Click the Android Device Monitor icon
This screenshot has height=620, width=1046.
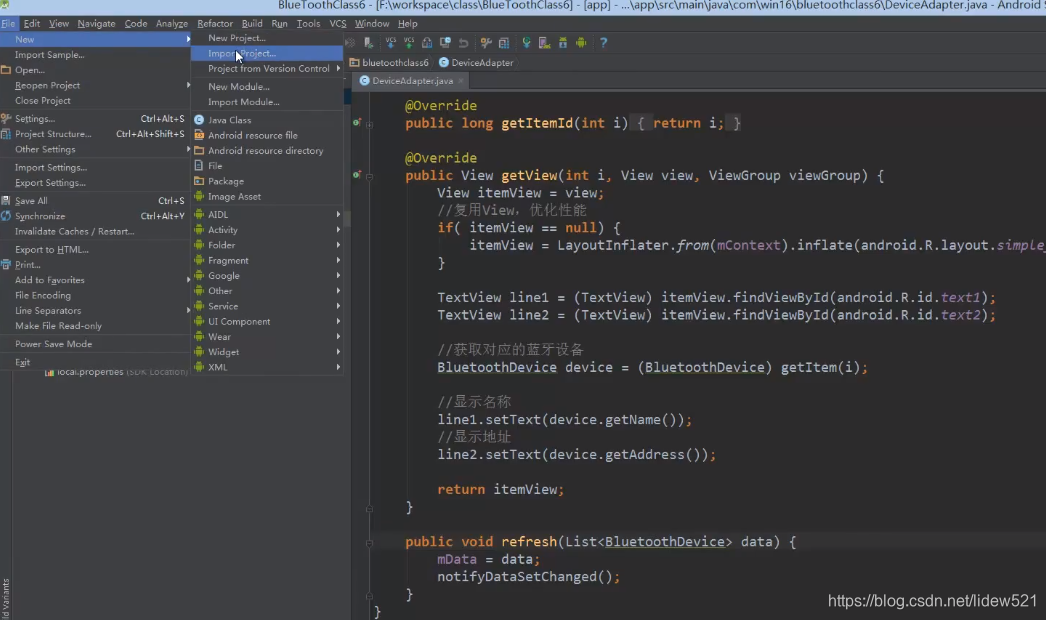(x=581, y=43)
